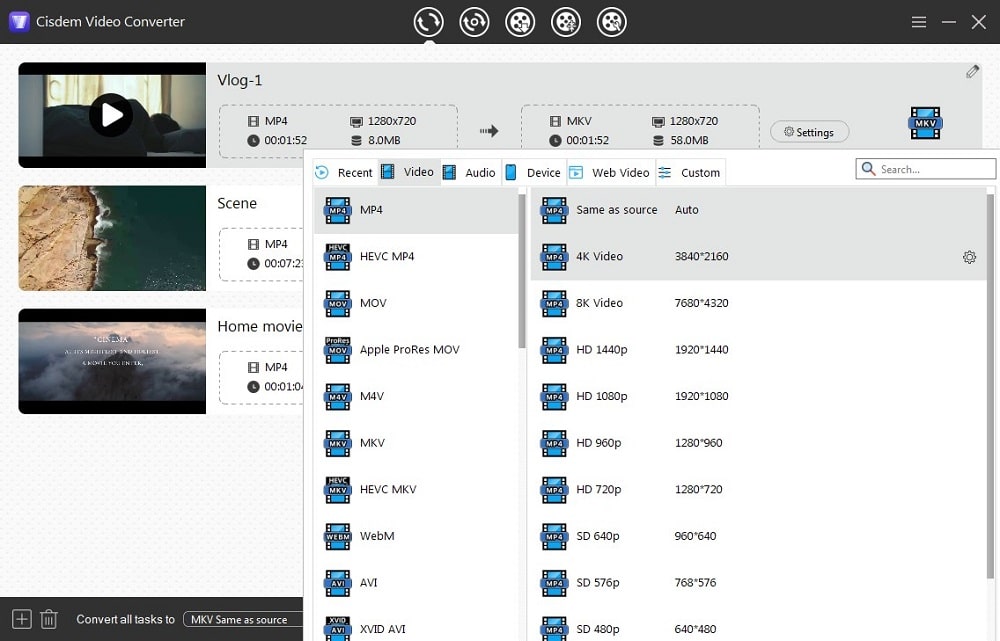Choose M4V format

click(415, 396)
